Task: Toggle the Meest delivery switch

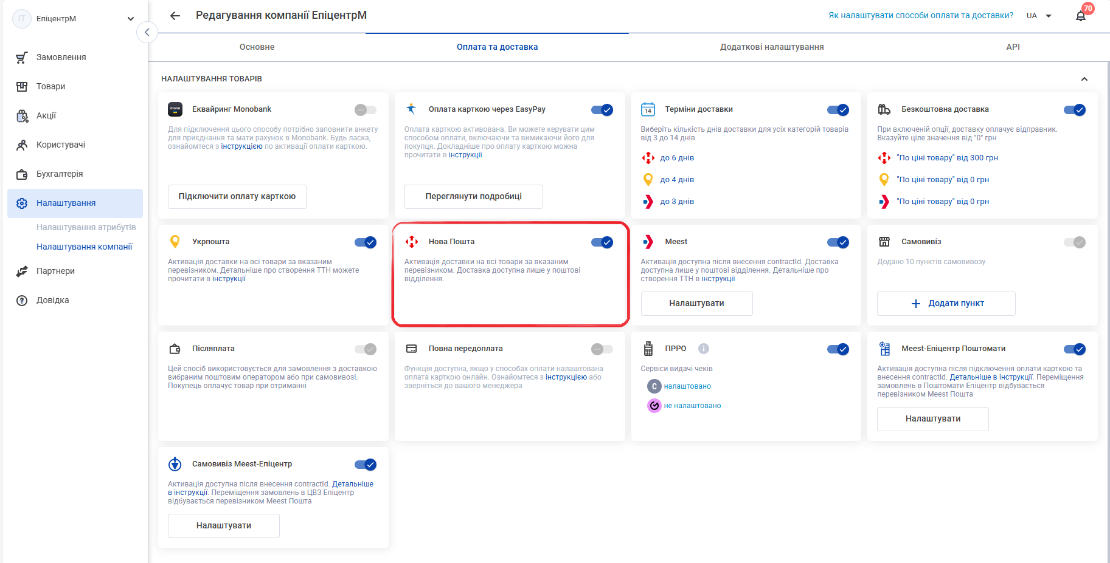Action: pyautogui.click(x=837, y=242)
